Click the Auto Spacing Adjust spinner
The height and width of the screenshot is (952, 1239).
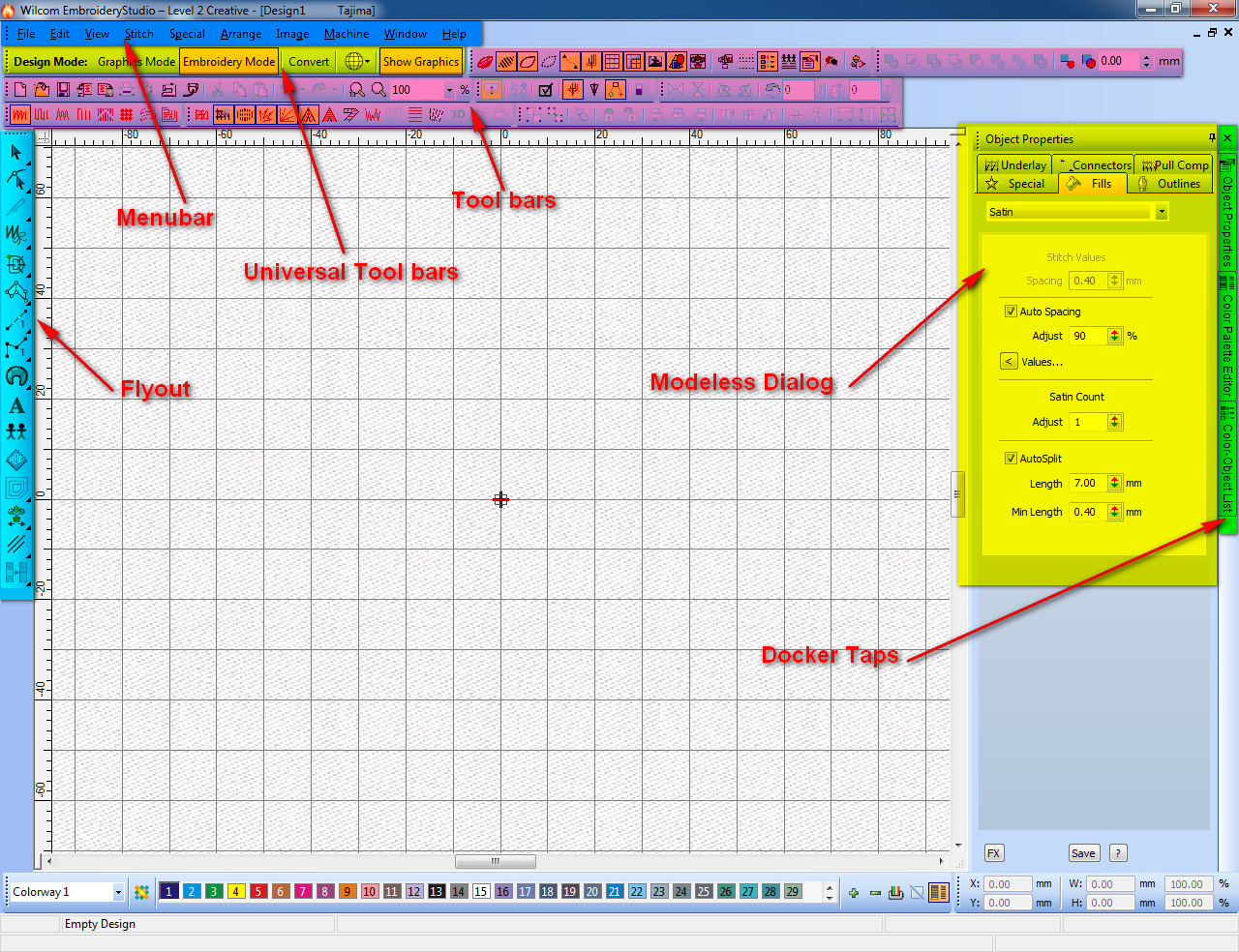(x=1115, y=336)
